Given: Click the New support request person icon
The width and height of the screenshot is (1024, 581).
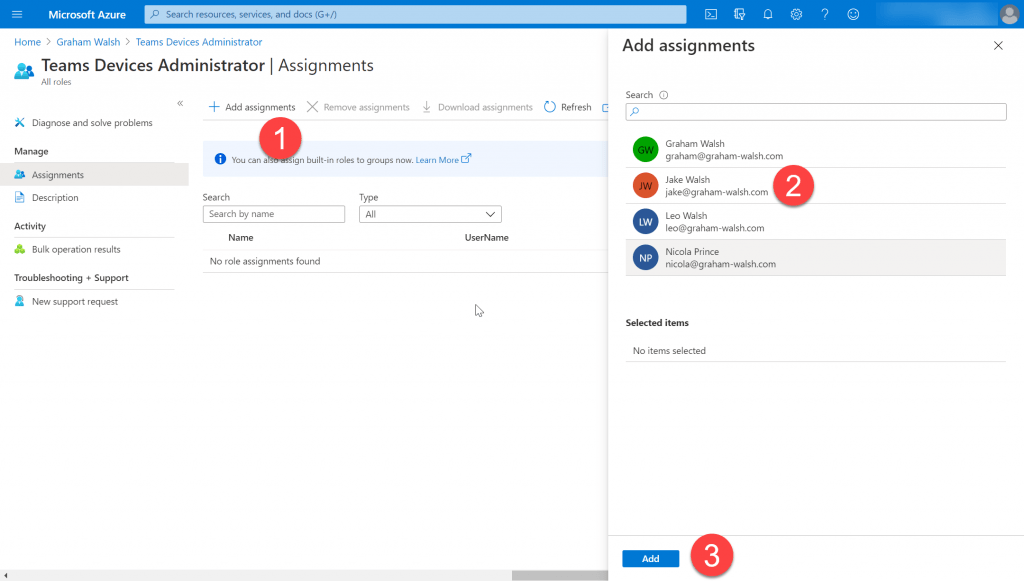Looking at the screenshot, I should click(20, 301).
